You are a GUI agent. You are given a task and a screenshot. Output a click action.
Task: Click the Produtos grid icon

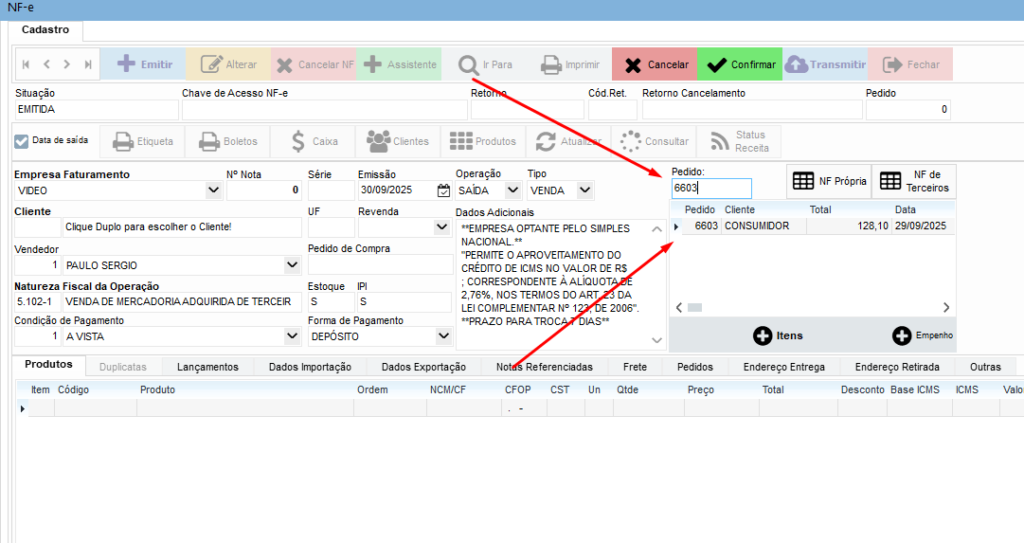click(x=483, y=141)
